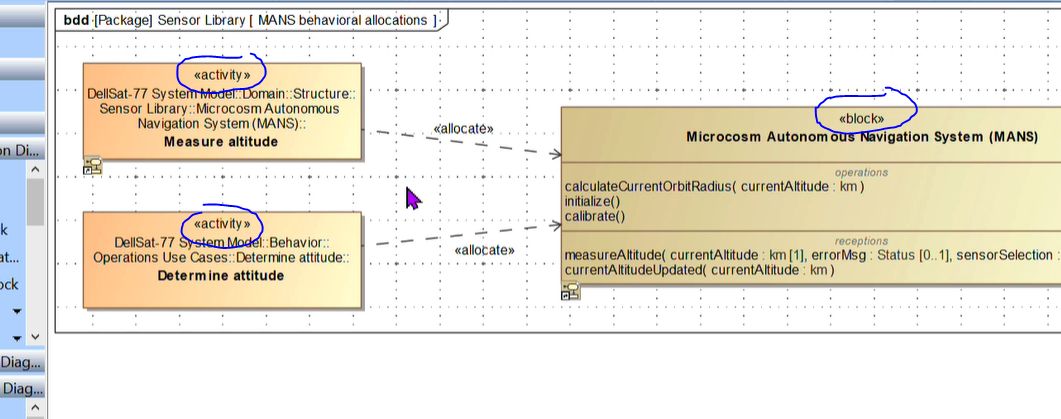Open the black dropdown arrow beside scrollbar down arrow
The width and height of the screenshot is (1061, 419).
click(17, 338)
